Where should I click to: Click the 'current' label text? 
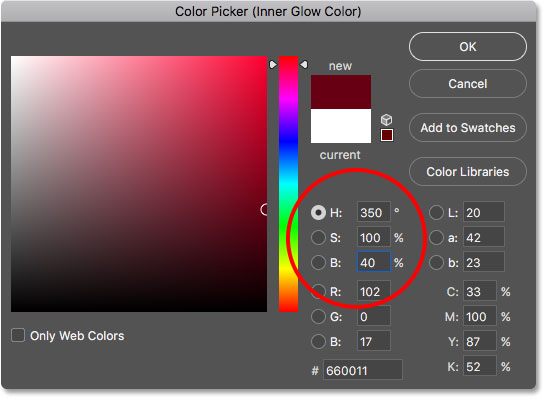(340, 155)
